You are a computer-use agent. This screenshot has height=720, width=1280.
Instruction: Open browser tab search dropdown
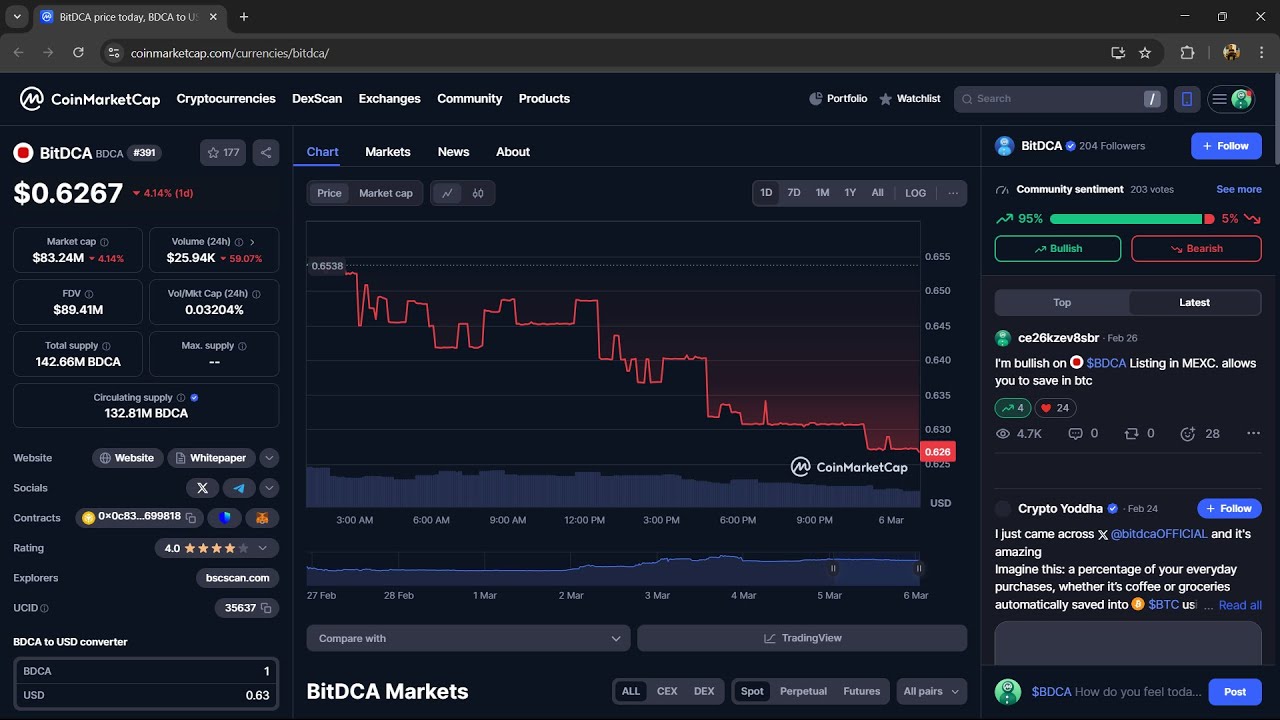(17, 17)
